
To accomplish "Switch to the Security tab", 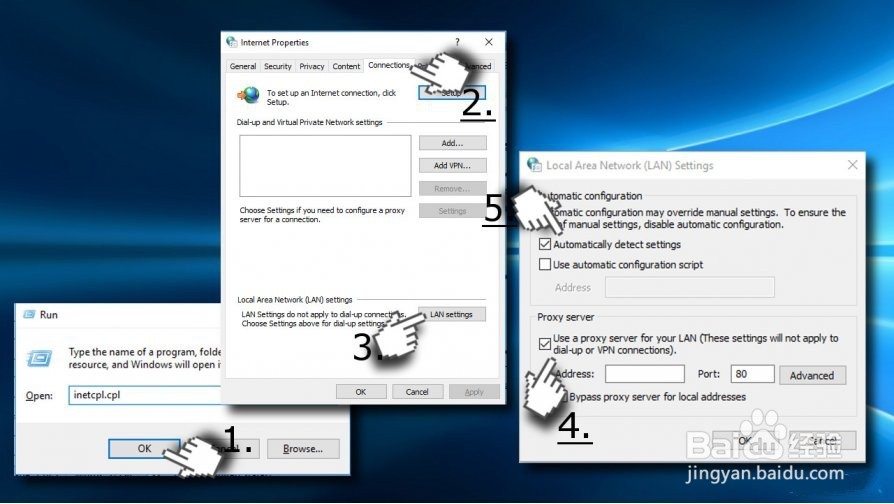I will click(278, 66).
